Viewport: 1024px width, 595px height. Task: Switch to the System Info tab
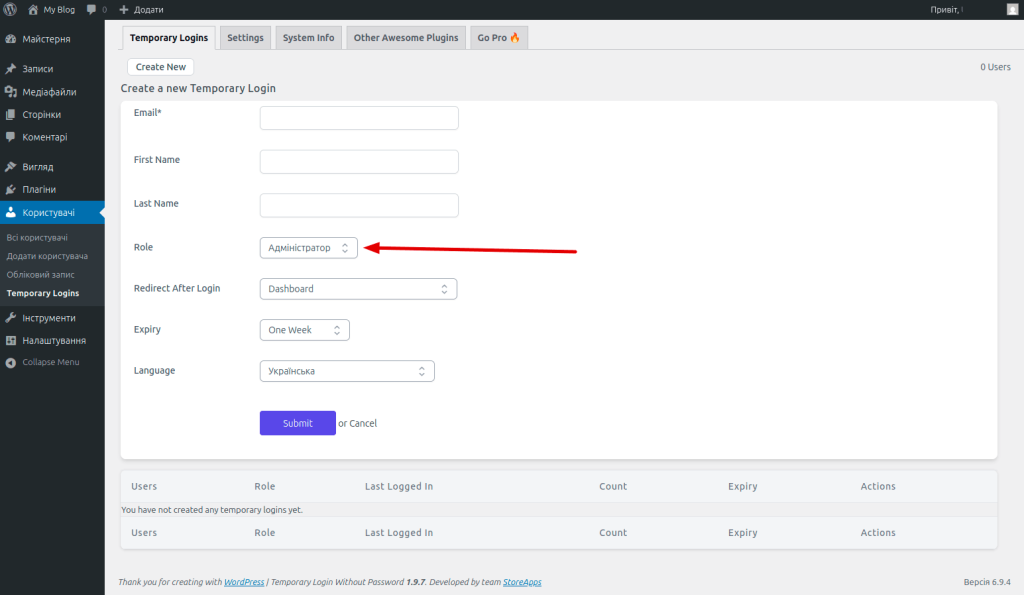[308, 38]
